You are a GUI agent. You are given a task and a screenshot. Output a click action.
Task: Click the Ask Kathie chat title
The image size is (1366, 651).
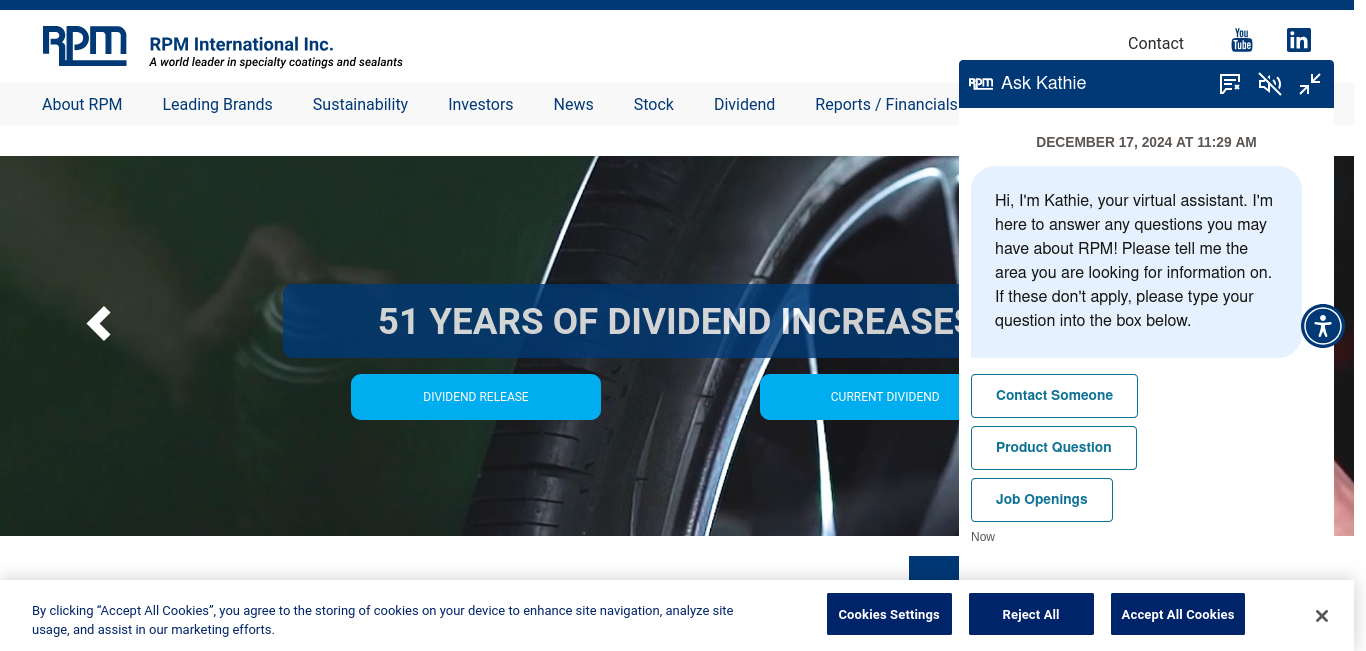1043,83
